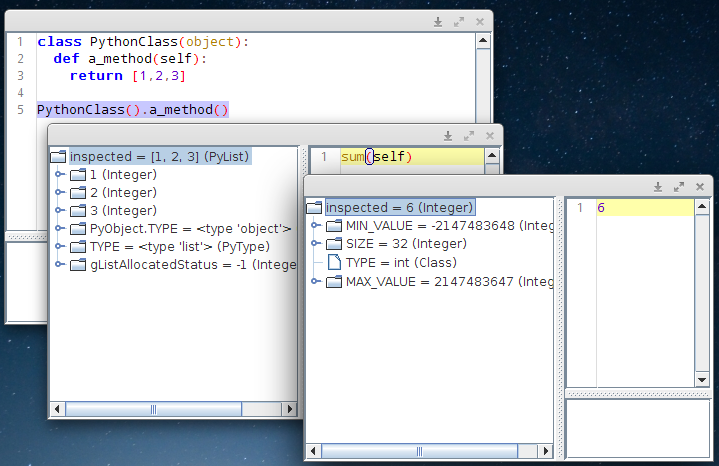Click the 'return [1,2,3]' code line
This screenshot has height=466, width=719.
click(x=127, y=76)
